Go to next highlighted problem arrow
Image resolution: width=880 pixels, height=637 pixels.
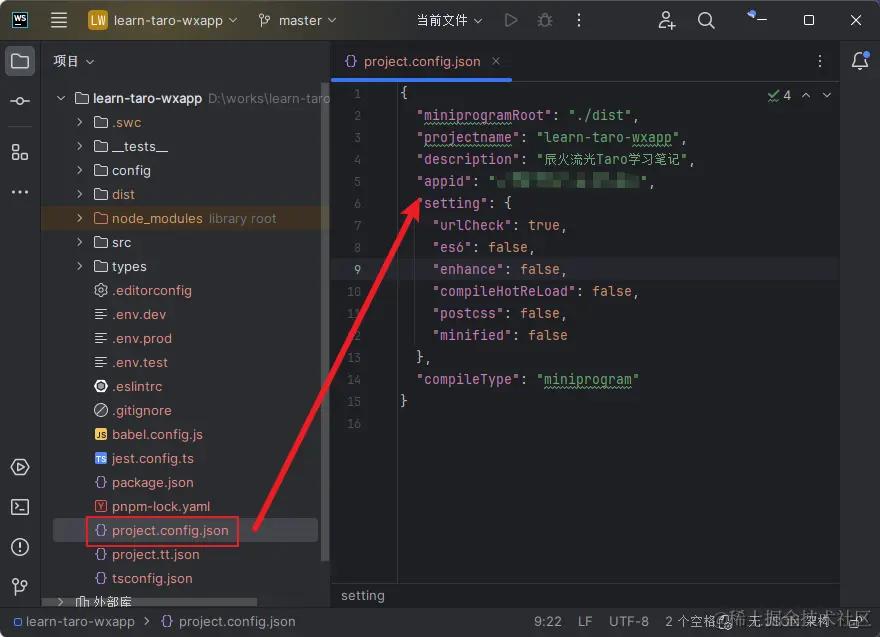point(827,95)
